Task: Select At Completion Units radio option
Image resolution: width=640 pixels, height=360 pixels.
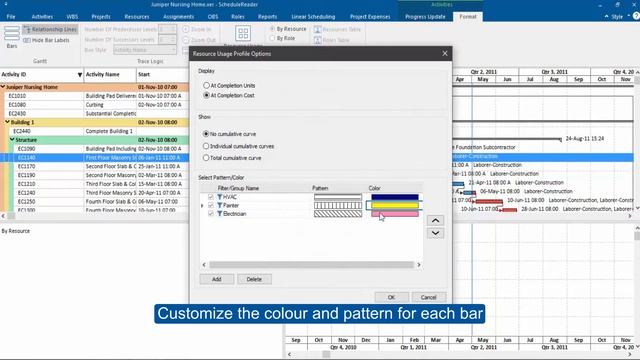Action: click(206, 85)
